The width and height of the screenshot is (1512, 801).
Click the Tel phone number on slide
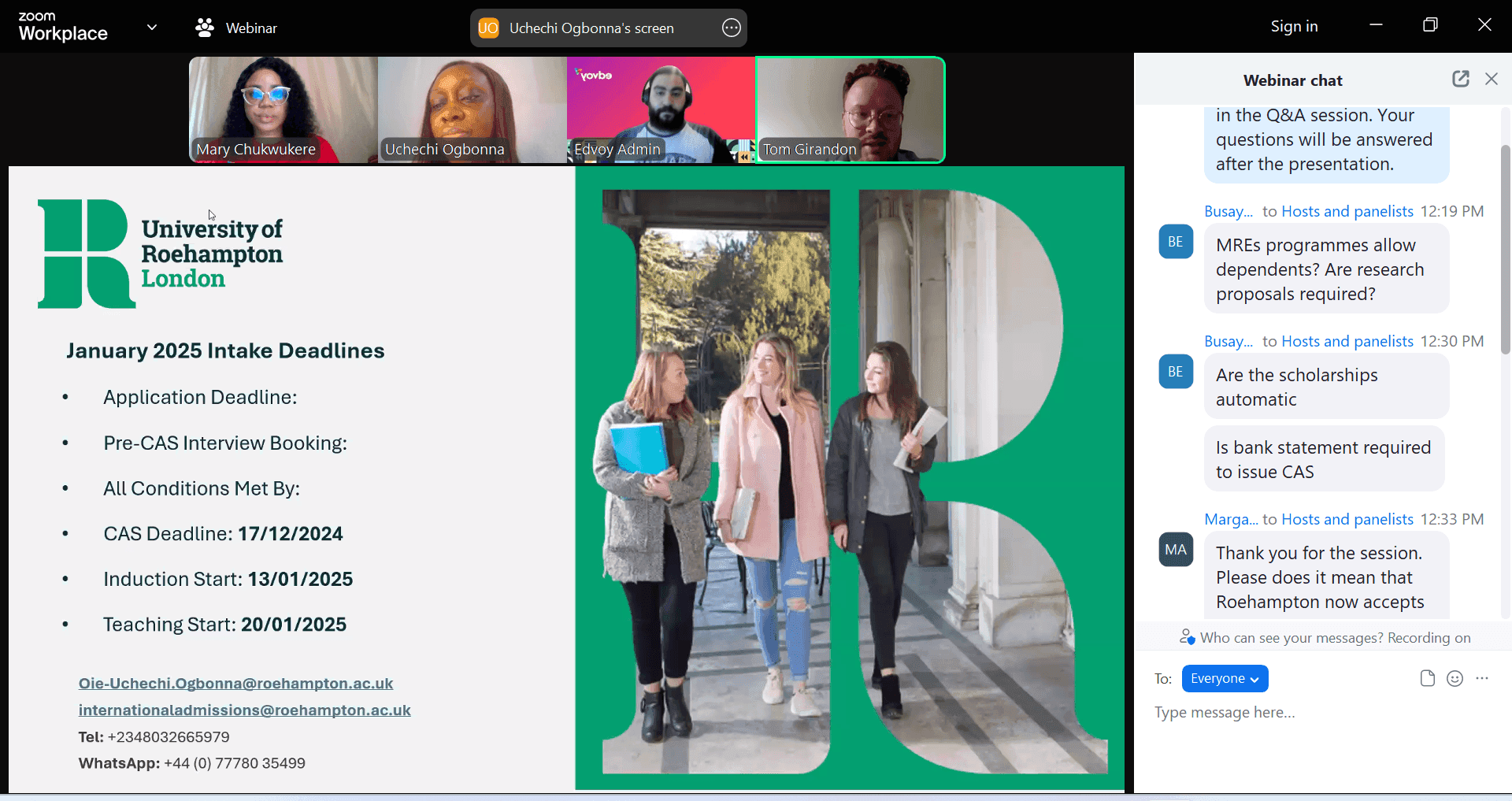pos(169,737)
